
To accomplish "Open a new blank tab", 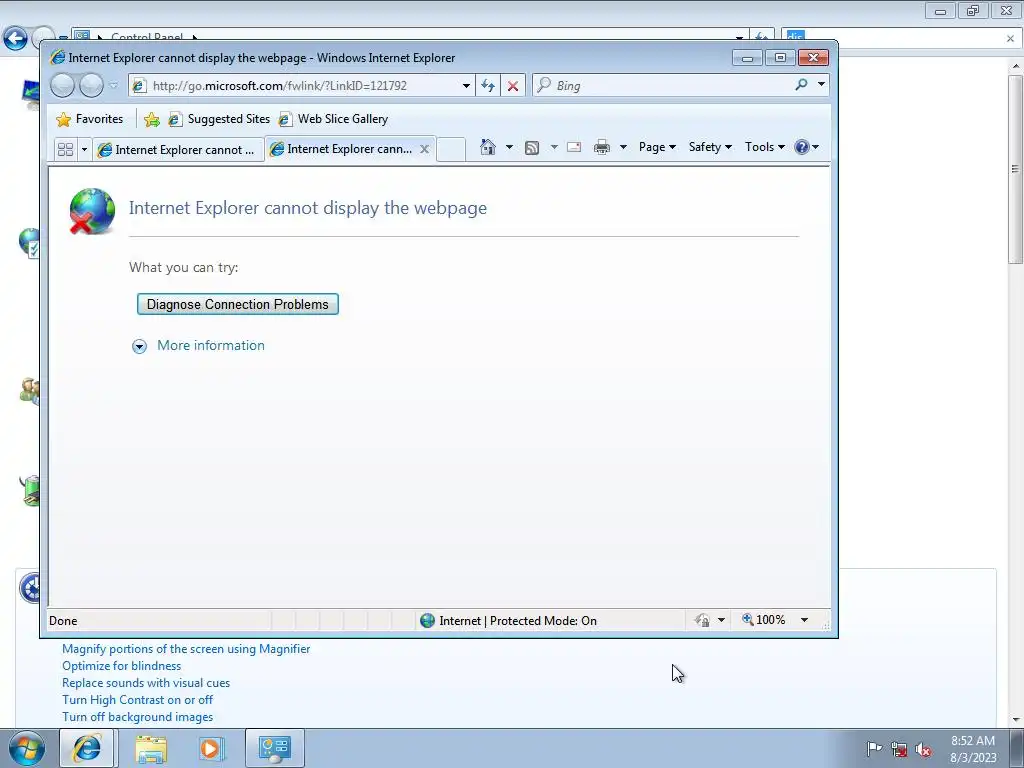I will tap(451, 149).
